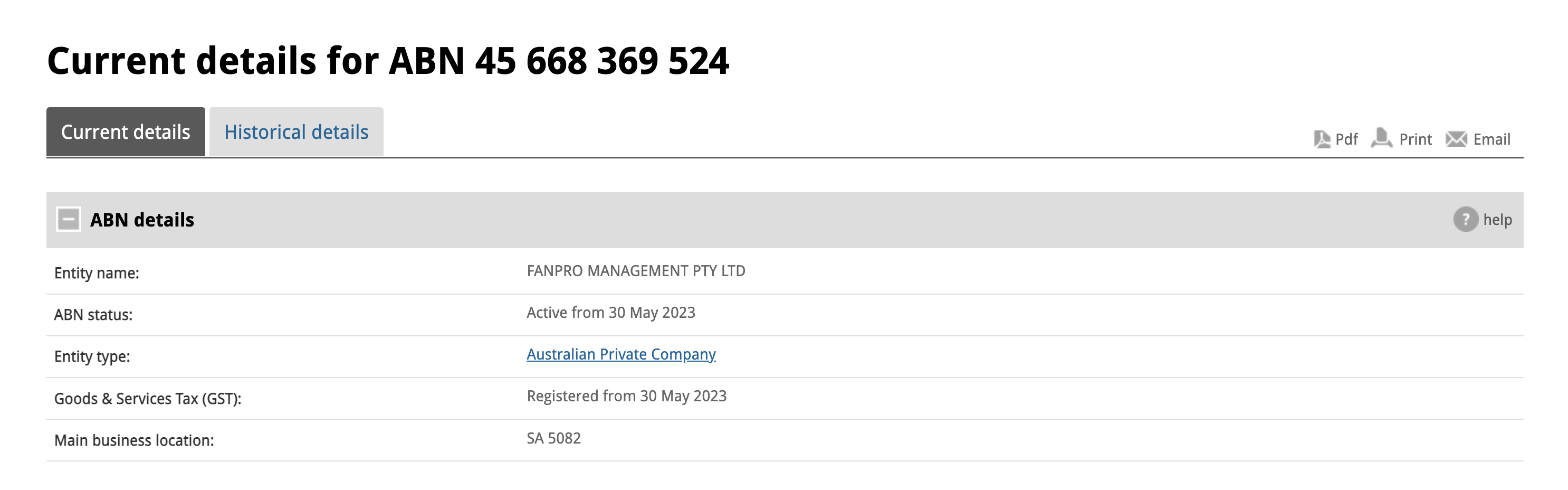Open the Australian Private Company link

(x=622, y=354)
